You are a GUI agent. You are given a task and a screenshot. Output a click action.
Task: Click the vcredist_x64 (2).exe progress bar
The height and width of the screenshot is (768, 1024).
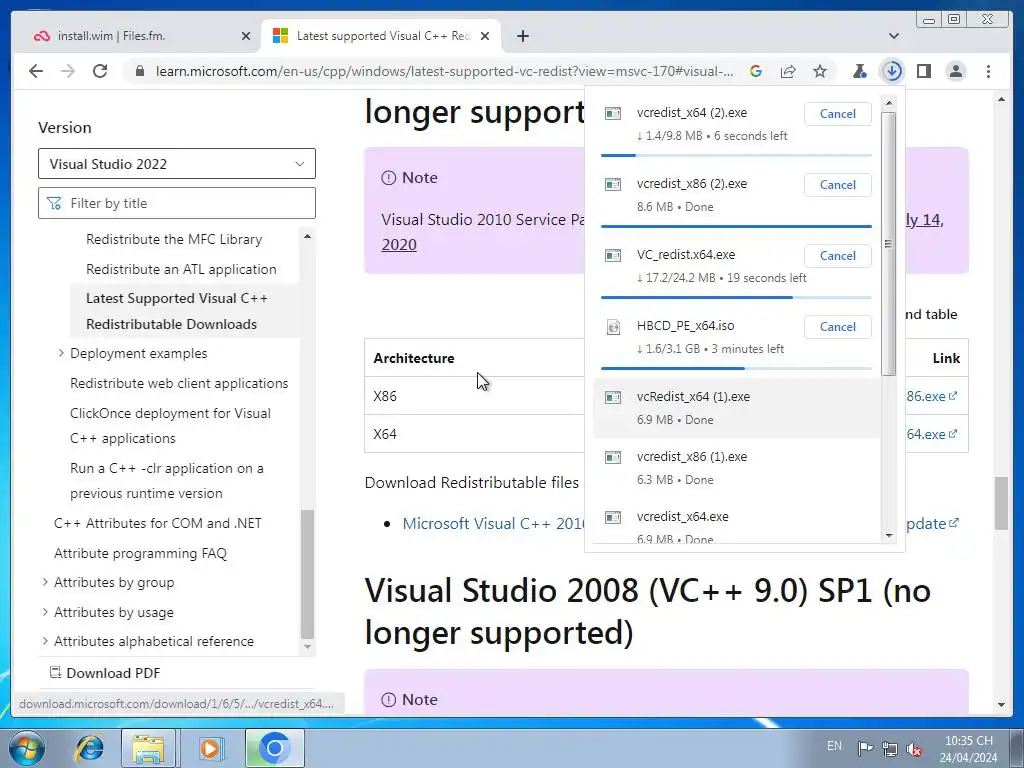[736, 155]
